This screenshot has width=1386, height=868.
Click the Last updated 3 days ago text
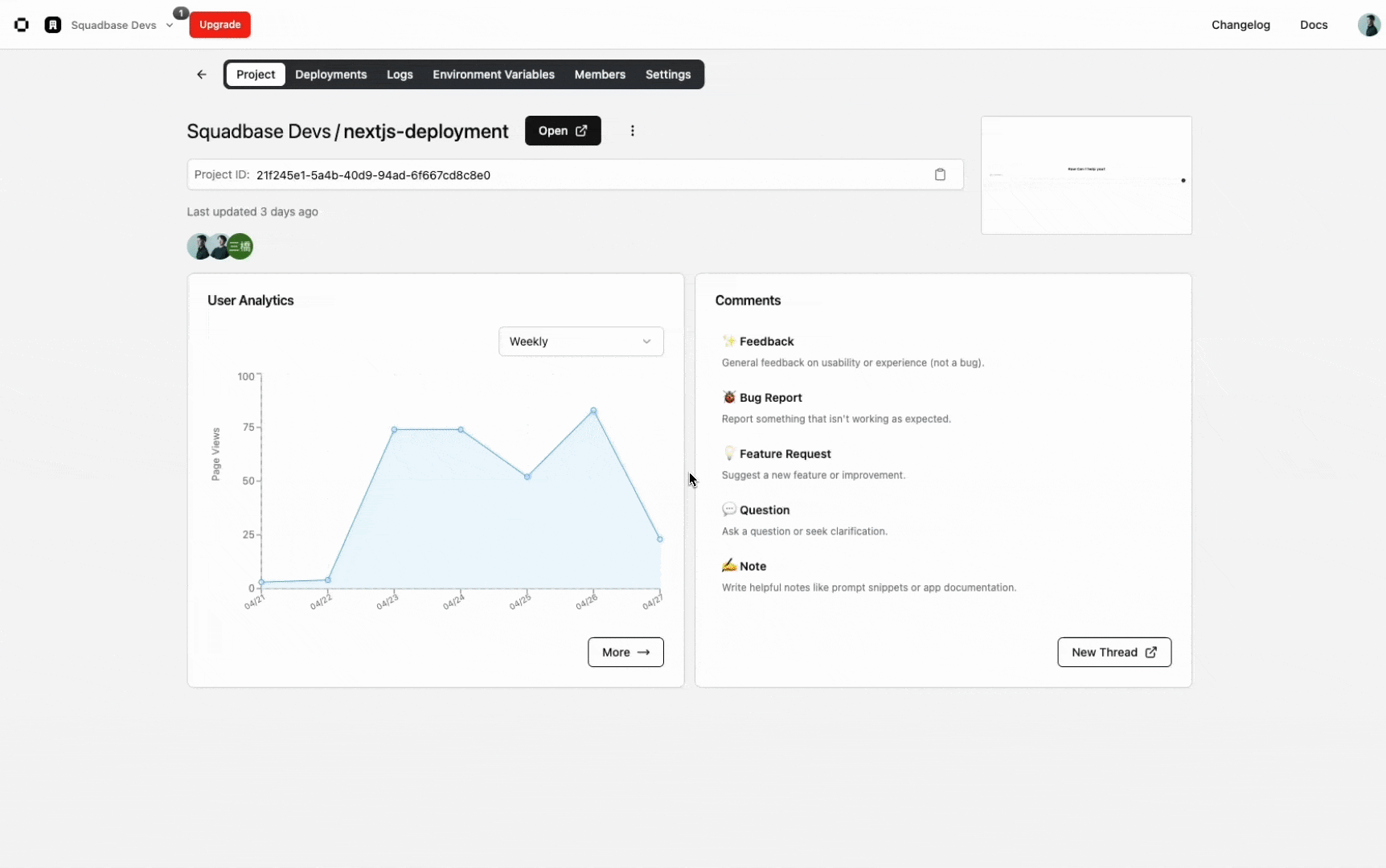(252, 212)
